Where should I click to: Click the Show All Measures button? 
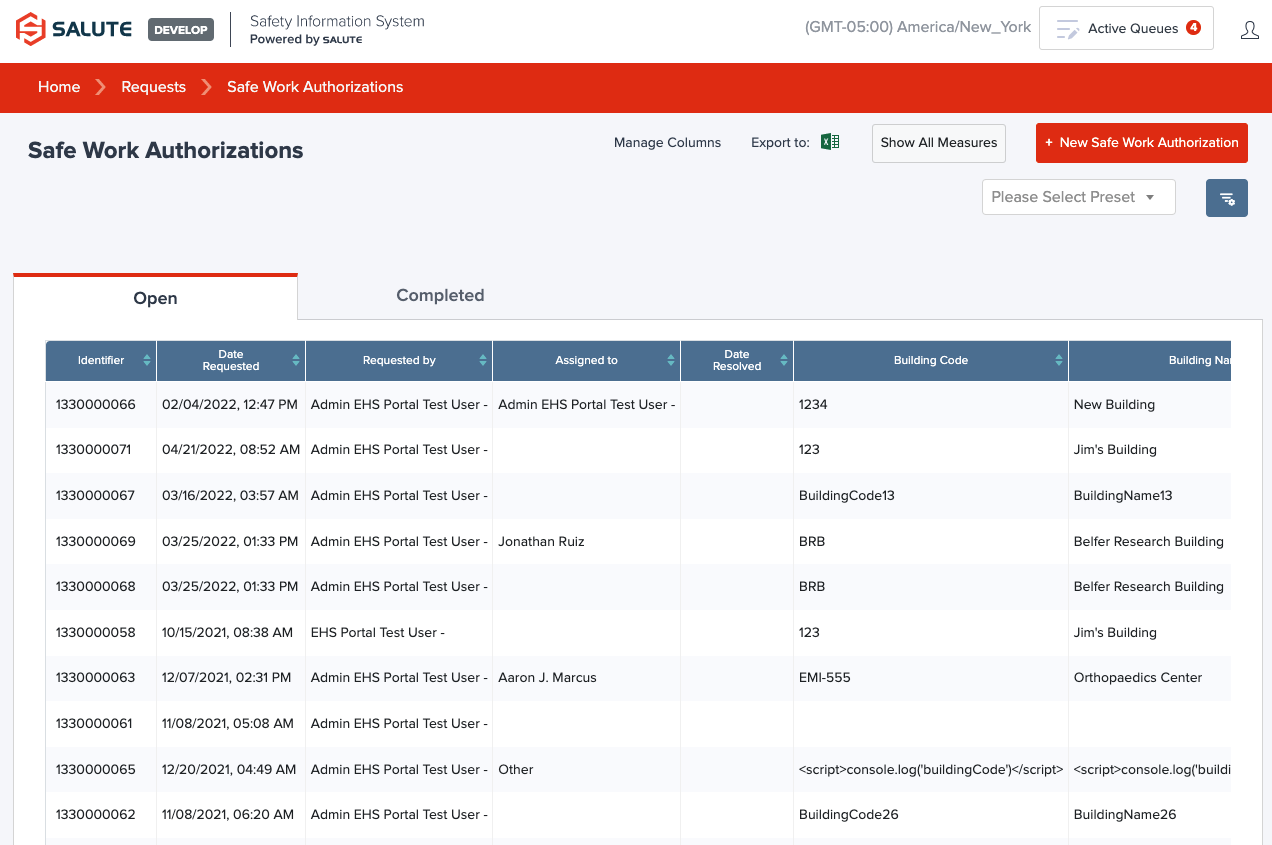[938, 143]
